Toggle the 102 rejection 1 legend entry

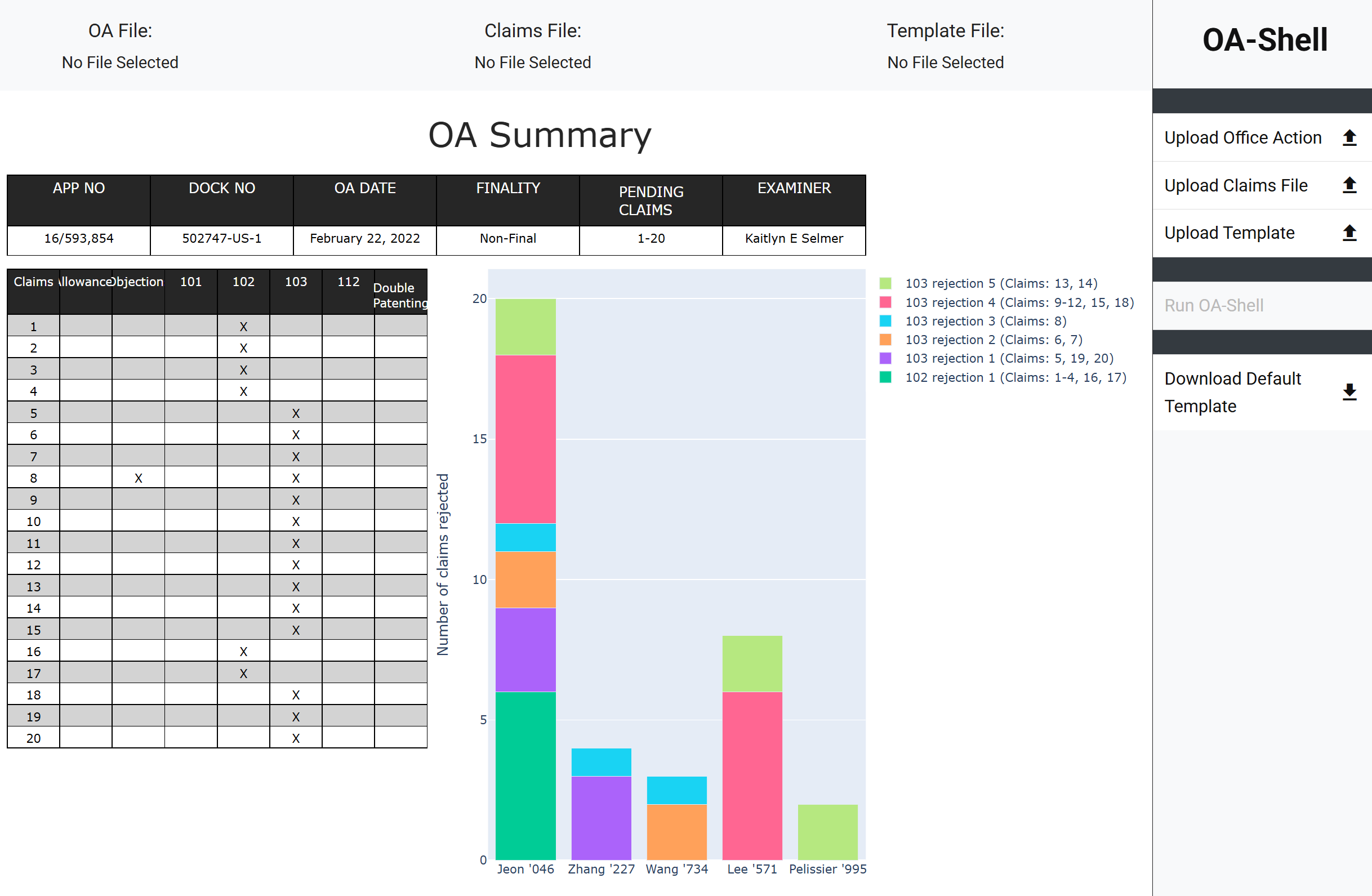pos(1014,377)
